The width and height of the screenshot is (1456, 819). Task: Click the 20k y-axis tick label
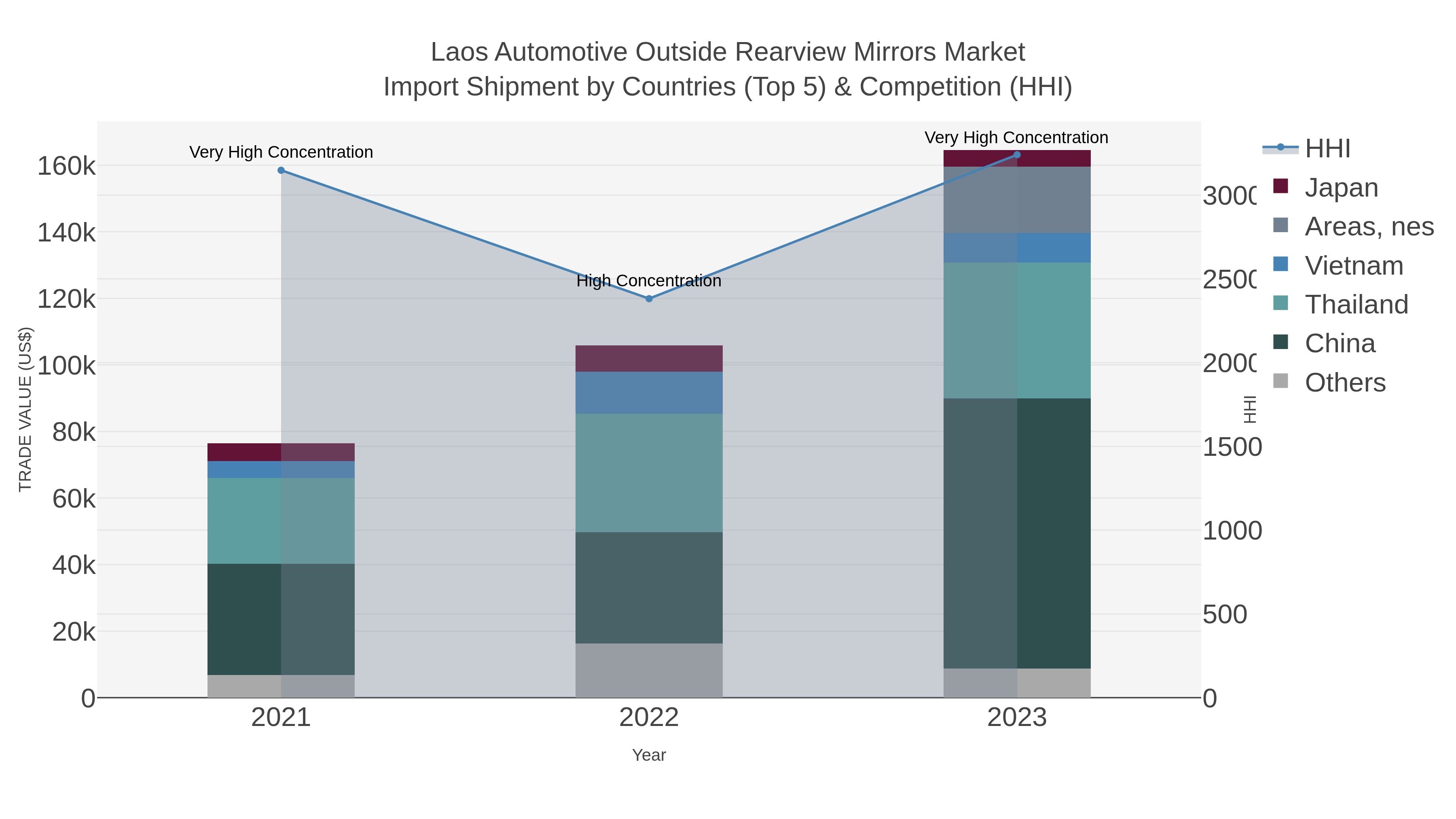(x=74, y=632)
